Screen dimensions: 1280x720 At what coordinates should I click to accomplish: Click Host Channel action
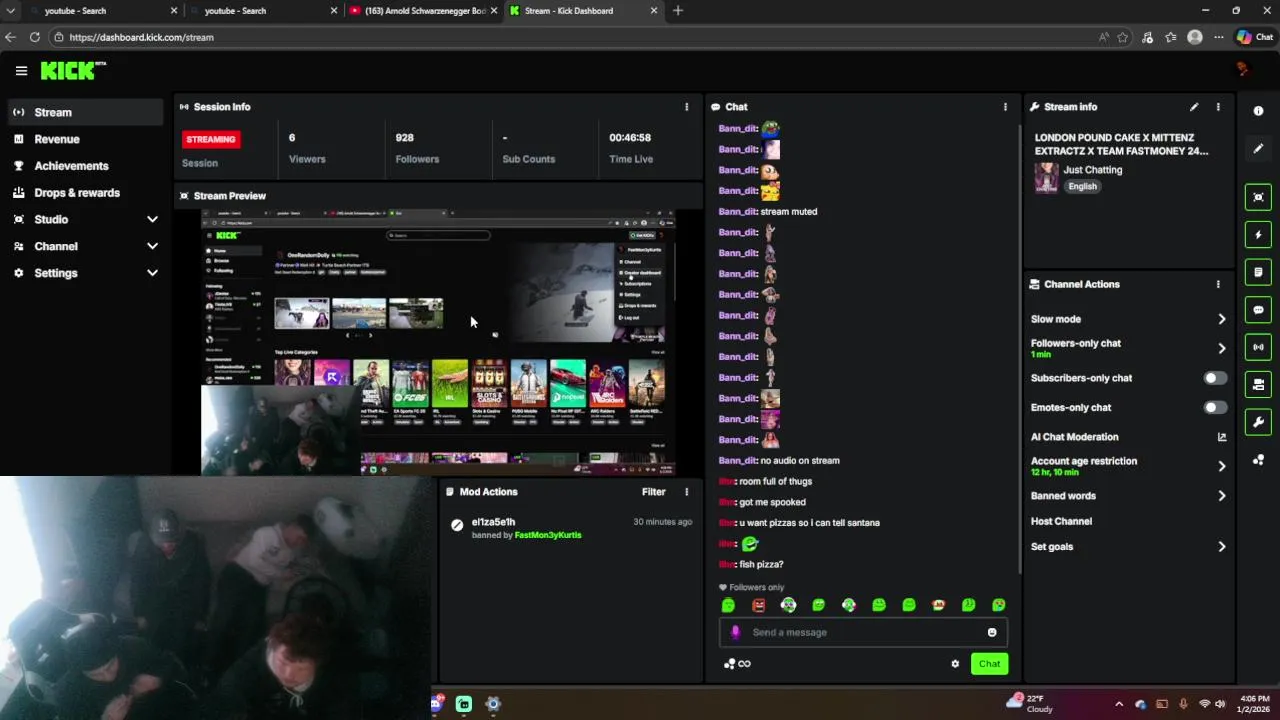click(1061, 521)
